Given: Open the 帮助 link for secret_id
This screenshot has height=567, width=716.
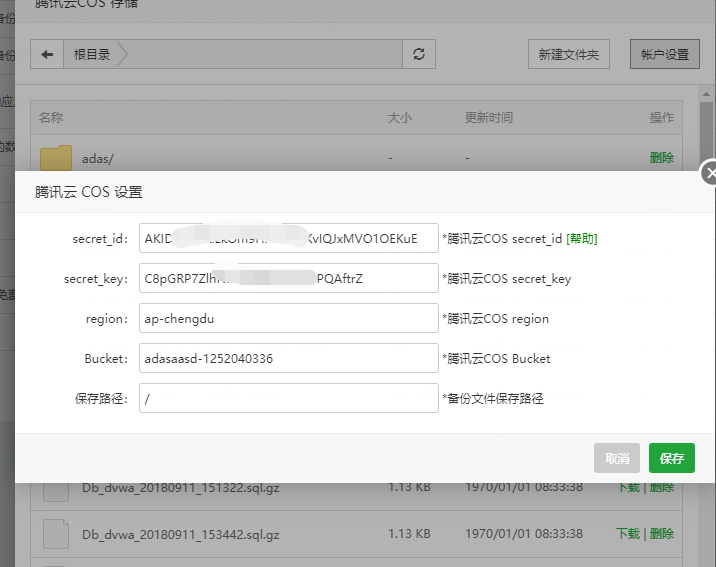Looking at the screenshot, I should click(581, 239).
